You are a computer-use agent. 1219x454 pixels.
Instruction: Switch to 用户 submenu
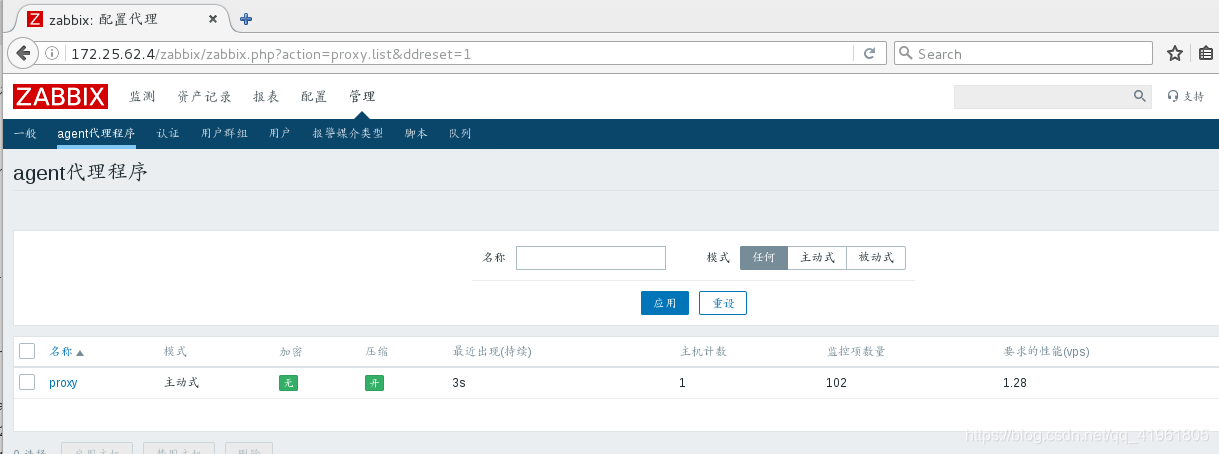[280, 133]
